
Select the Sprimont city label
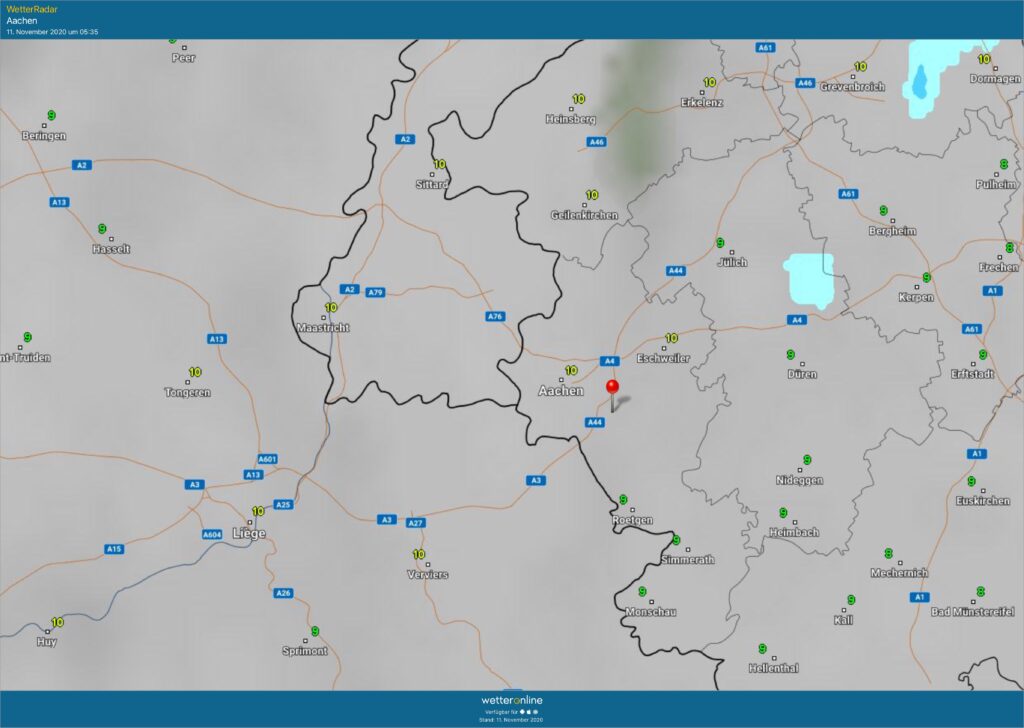click(x=305, y=650)
